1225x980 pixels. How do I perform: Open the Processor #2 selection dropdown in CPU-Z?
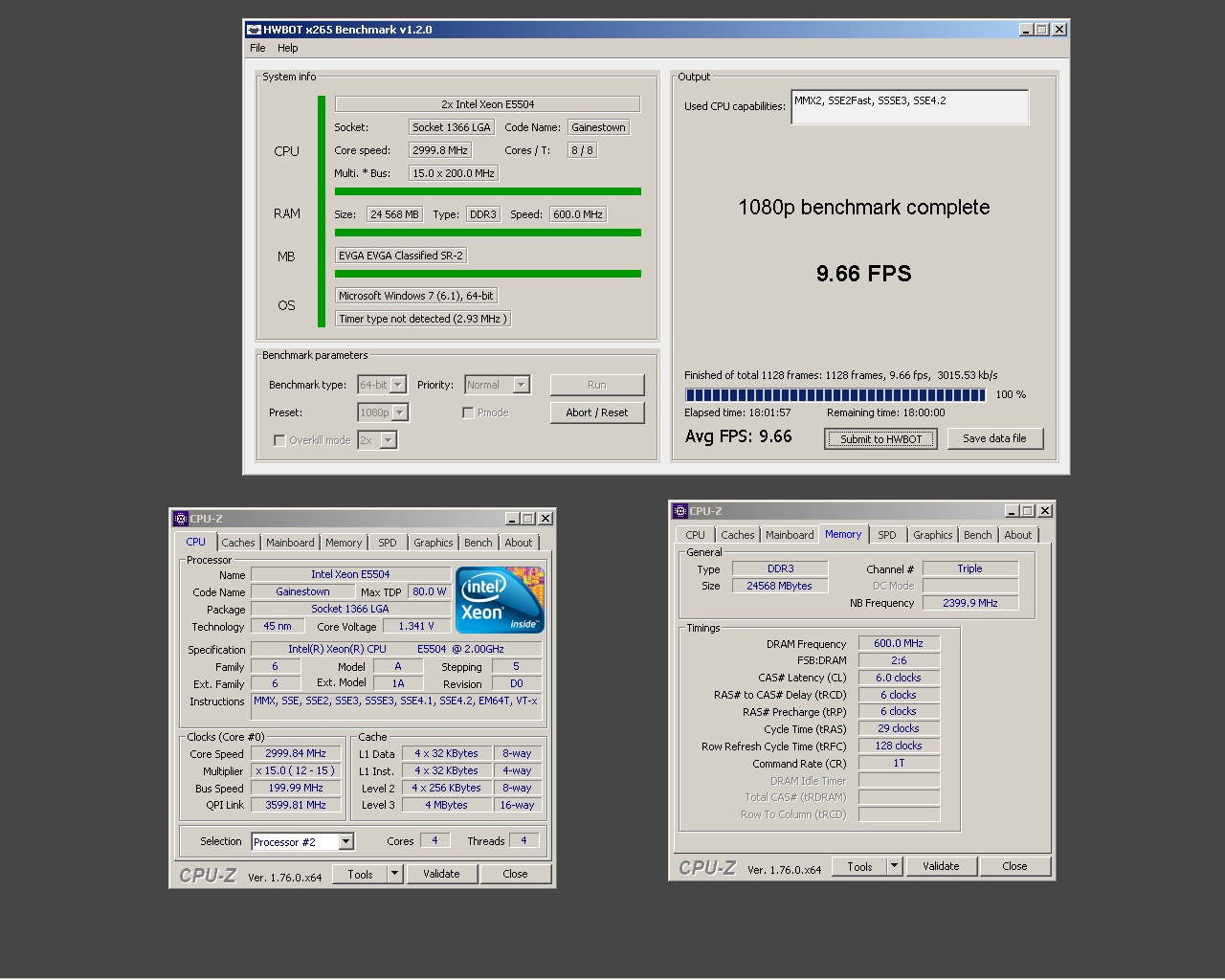pyautogui.click(x=346, y=842)
